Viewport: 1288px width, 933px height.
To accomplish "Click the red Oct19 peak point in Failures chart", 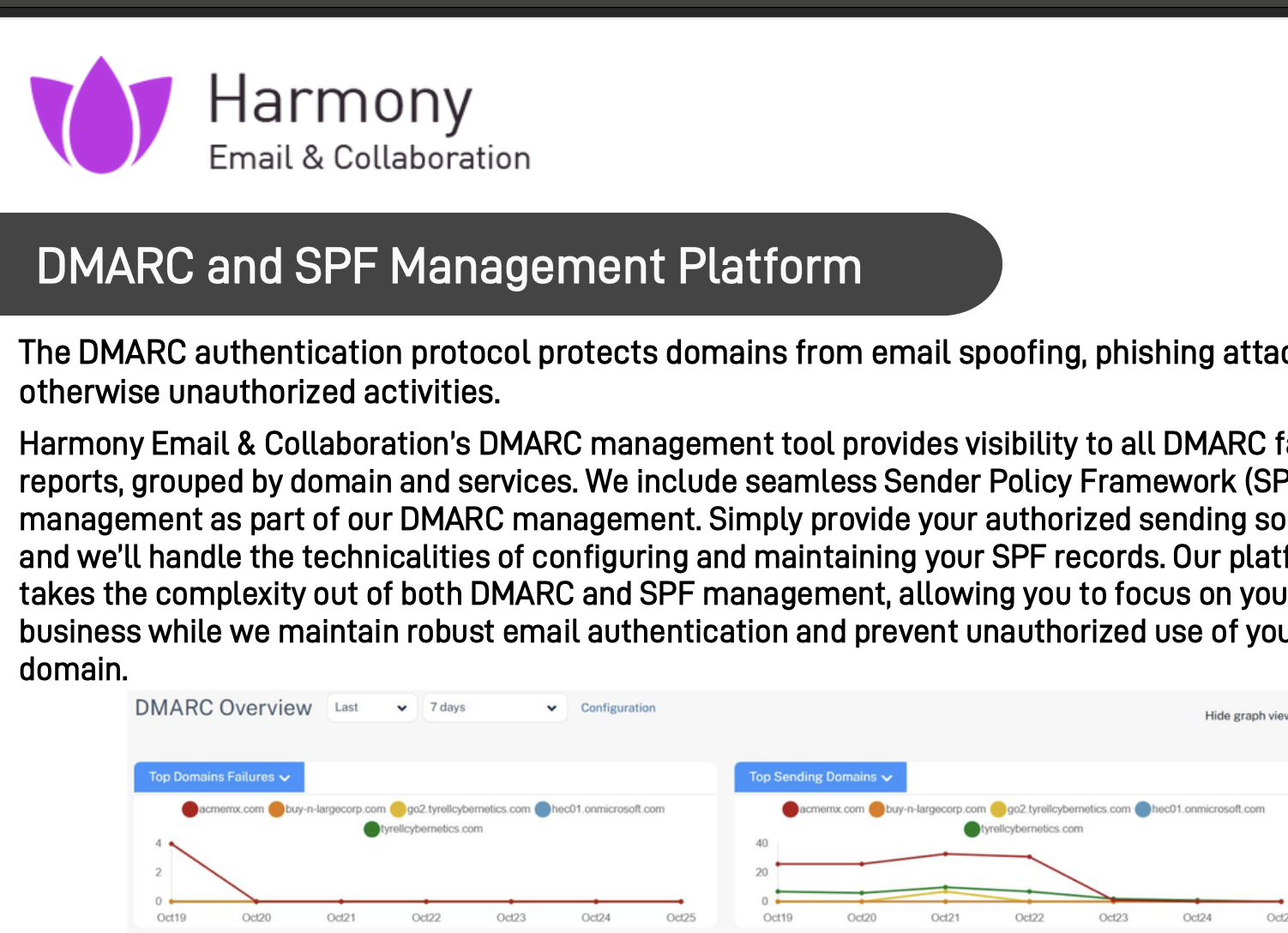I will (x=172, y=844).
